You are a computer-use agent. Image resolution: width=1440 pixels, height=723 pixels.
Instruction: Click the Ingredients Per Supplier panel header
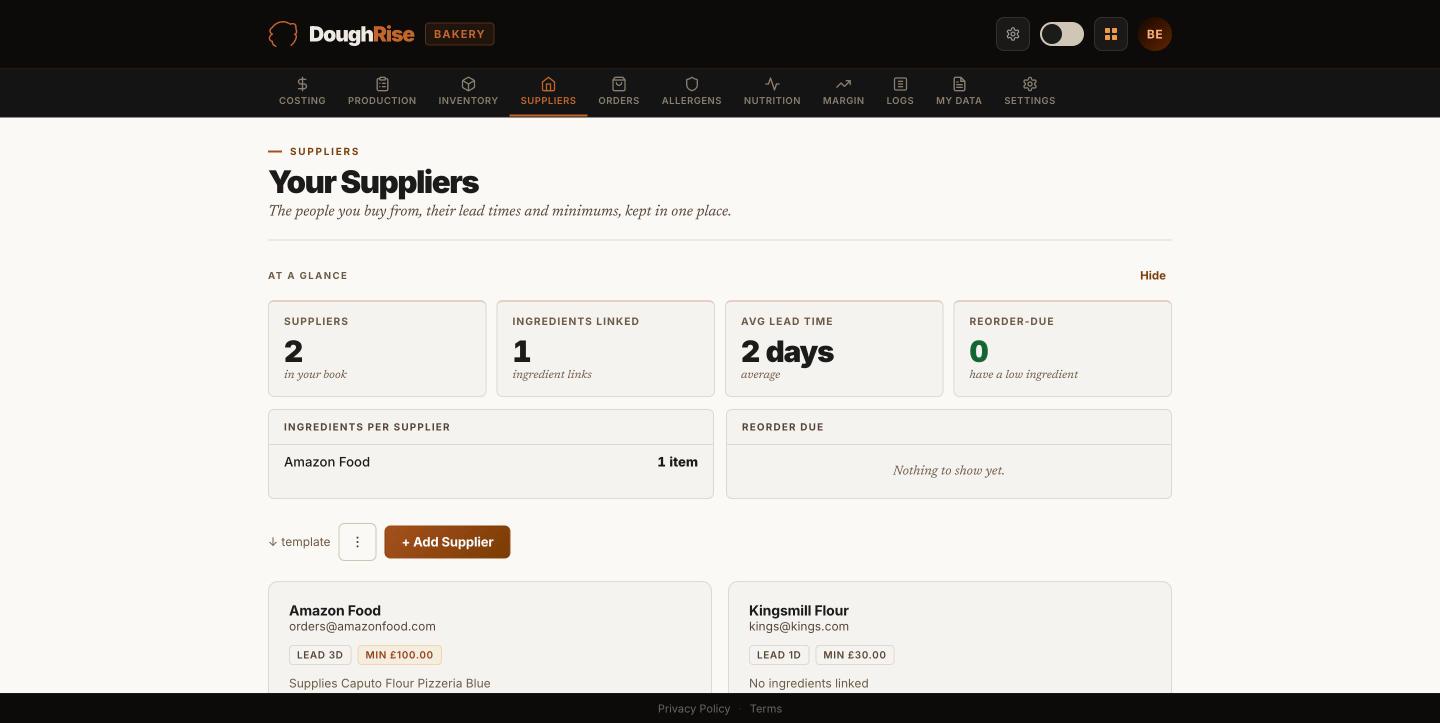click(491, 427)
